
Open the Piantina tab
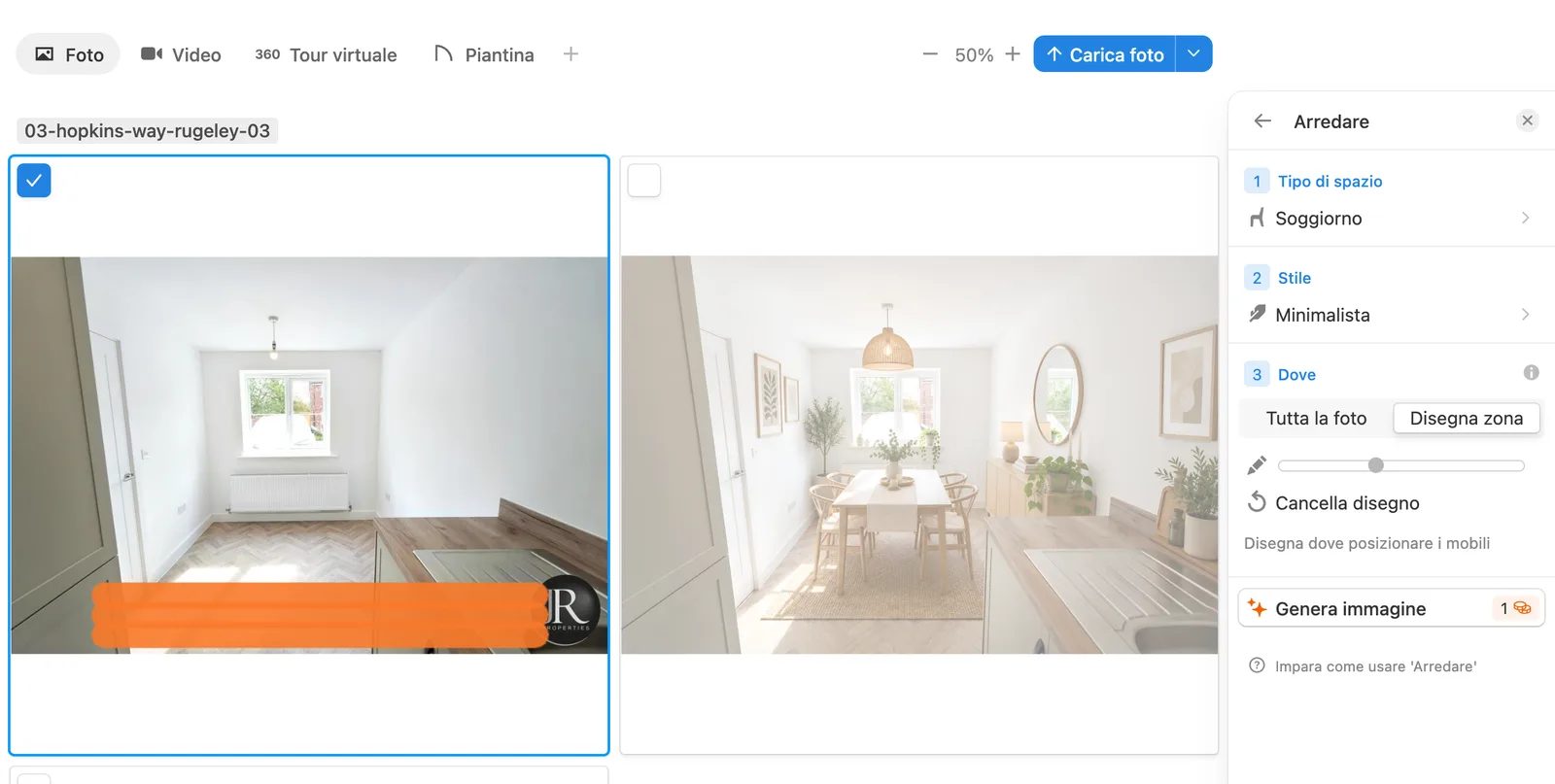click(x=484, y=54)
